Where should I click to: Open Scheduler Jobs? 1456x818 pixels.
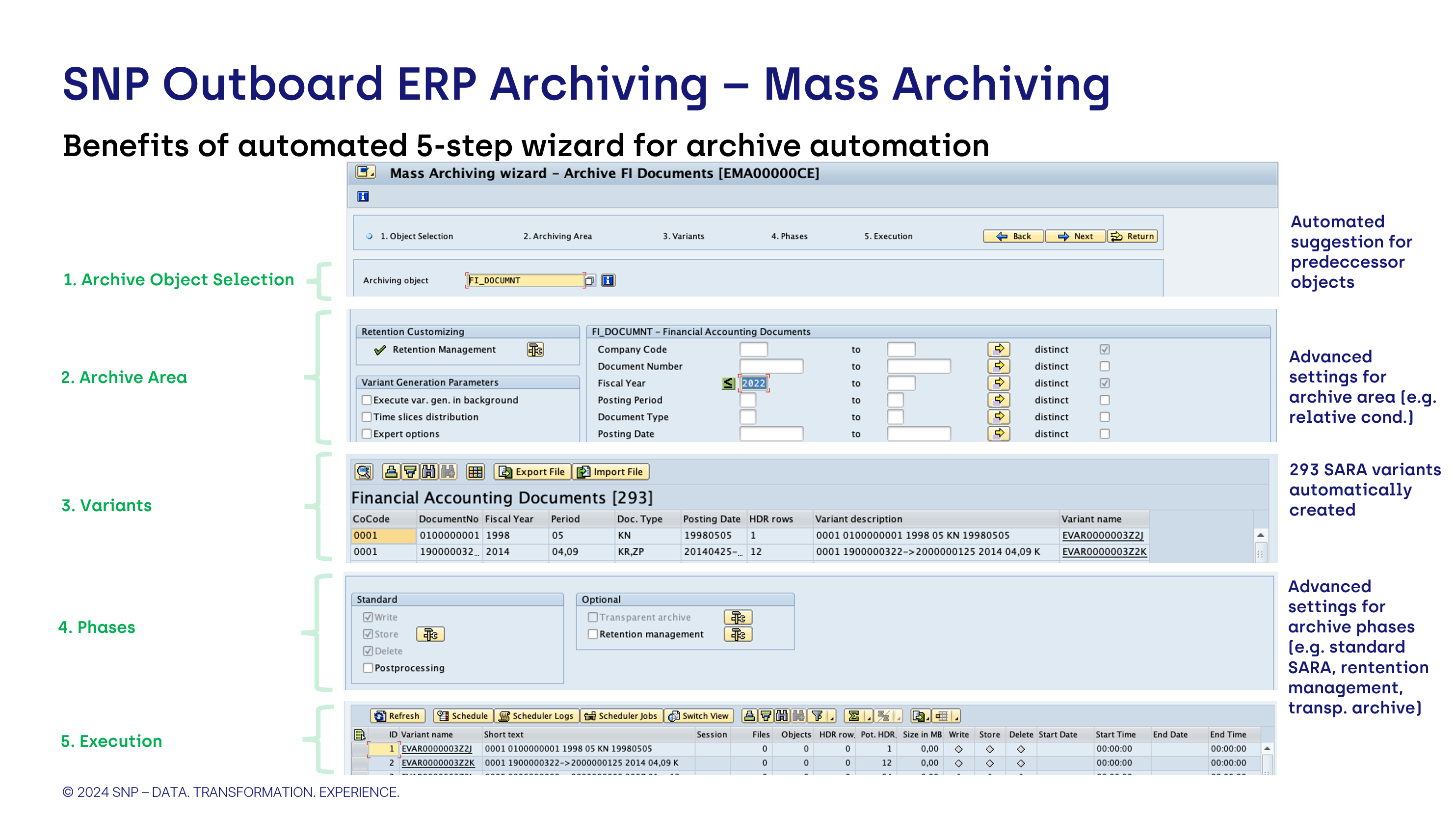[621, 716]
